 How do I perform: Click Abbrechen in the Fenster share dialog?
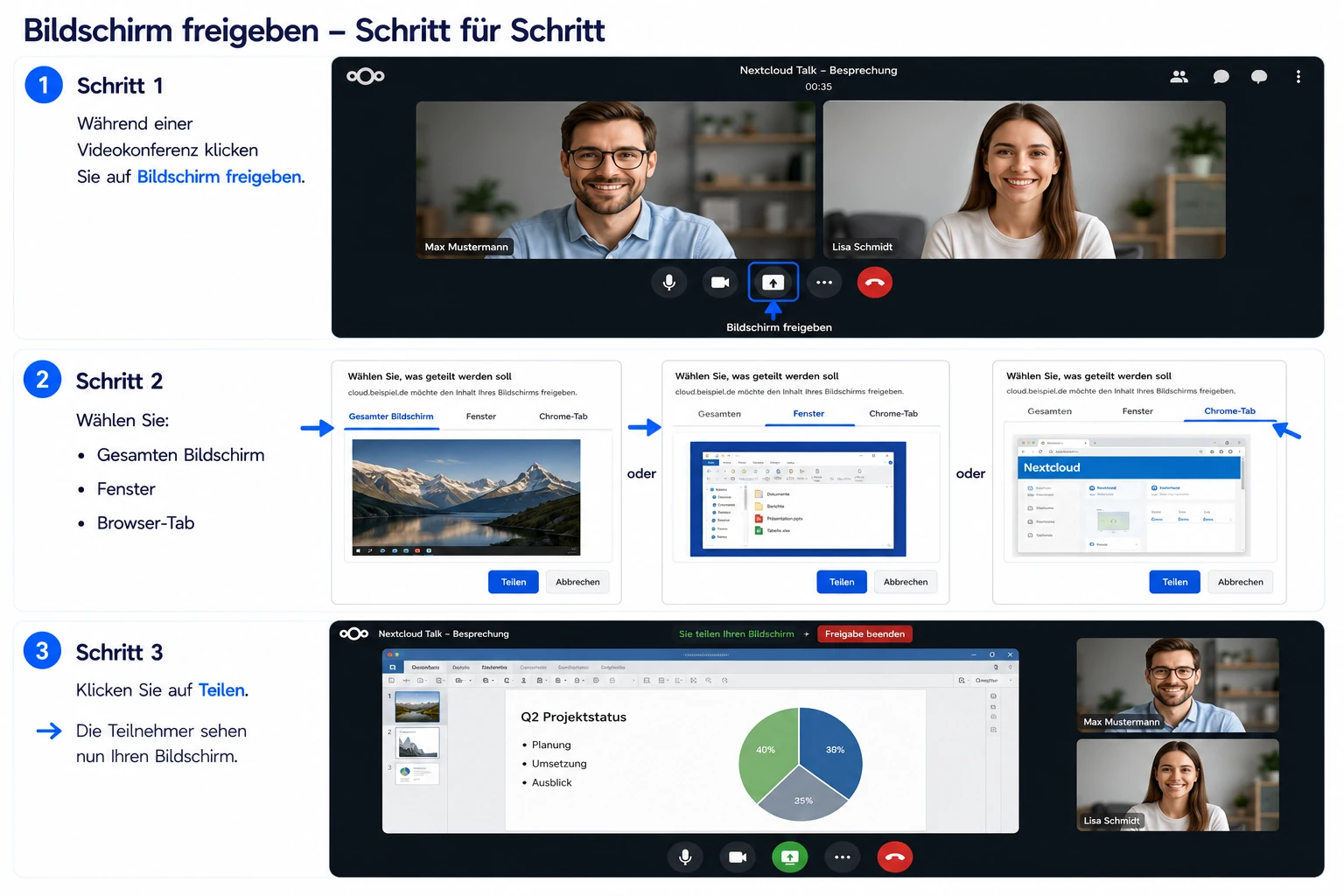[906, 582]
